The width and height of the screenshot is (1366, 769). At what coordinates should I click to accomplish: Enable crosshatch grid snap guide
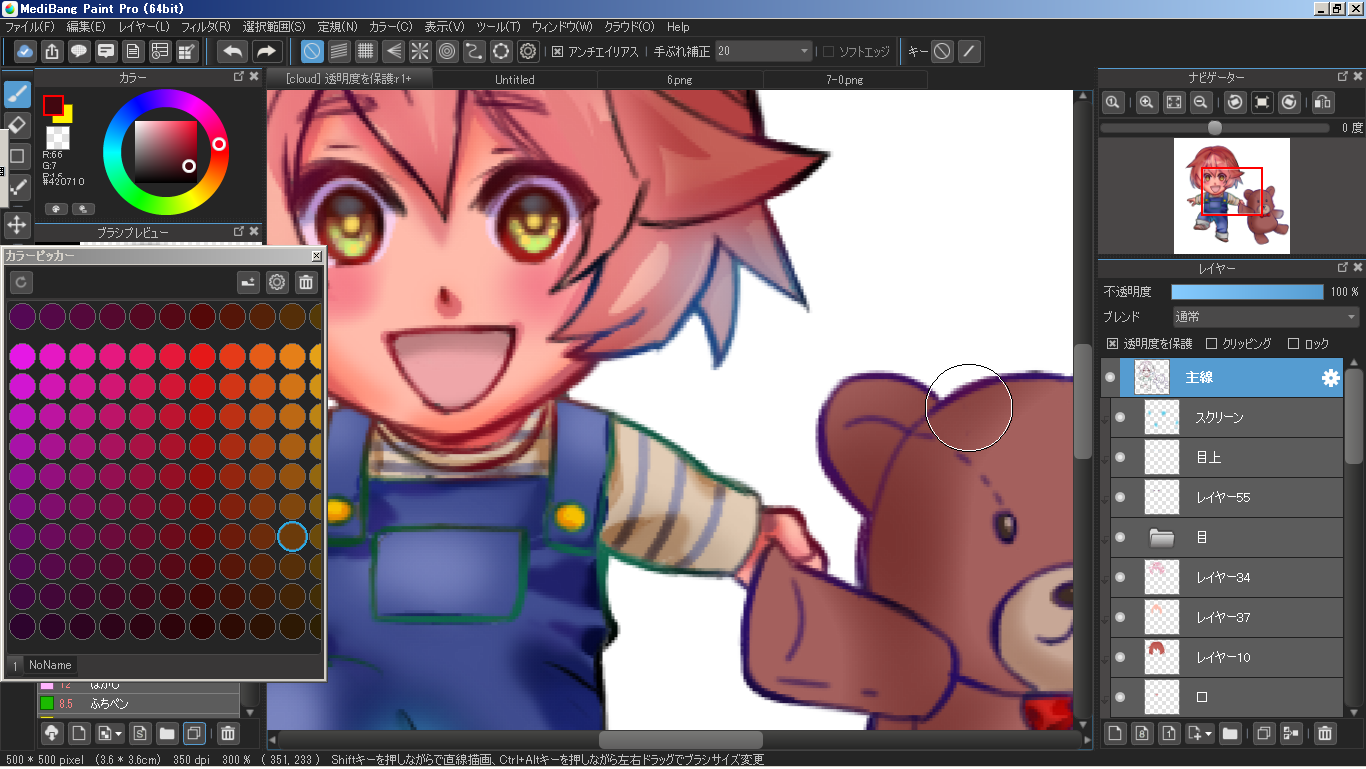pos(366,51)
